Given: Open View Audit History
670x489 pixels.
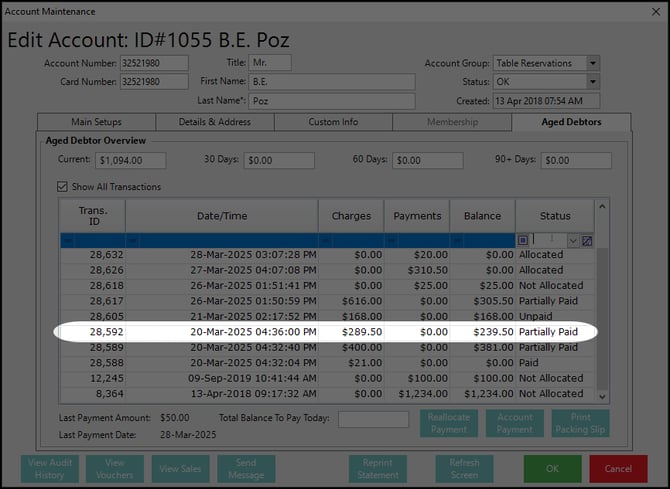Looking at the screenshot, I should coord(50,468).
